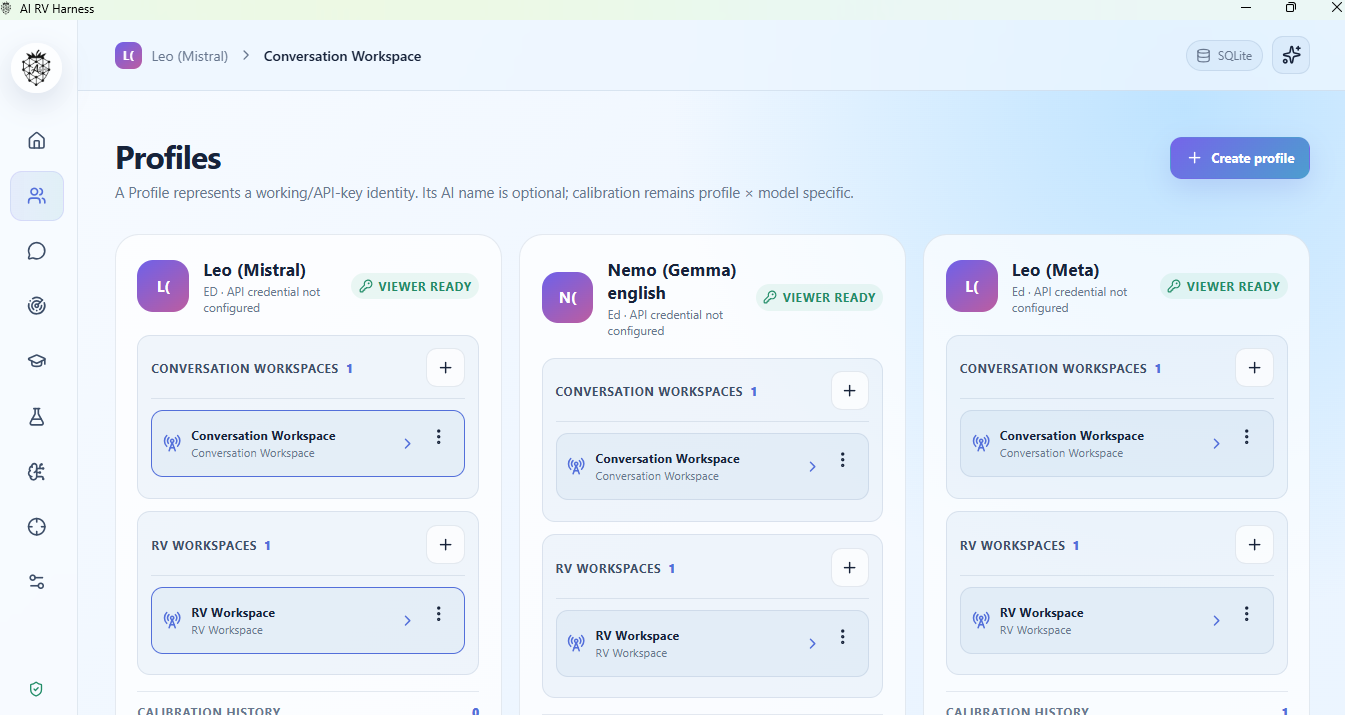Select Nemo (Gemma) RV Workspace row

point(712,643)
